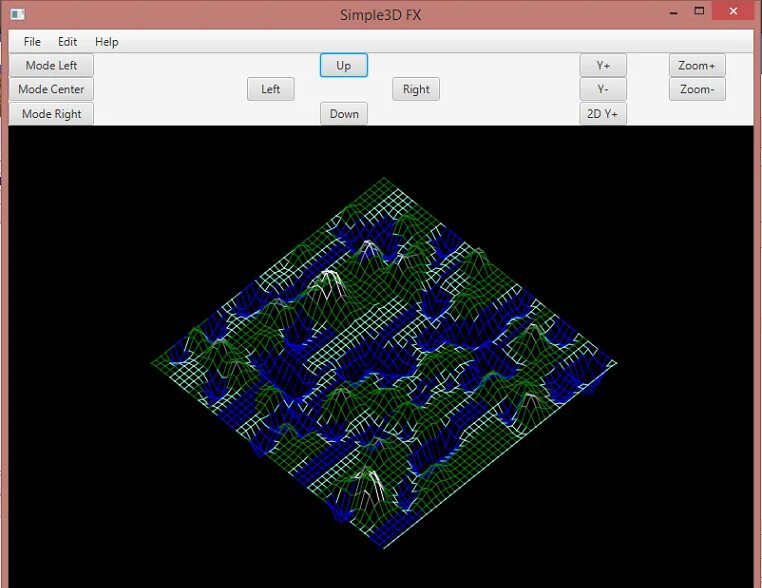Click the 2D Y+ button

[x=603, y=114]
